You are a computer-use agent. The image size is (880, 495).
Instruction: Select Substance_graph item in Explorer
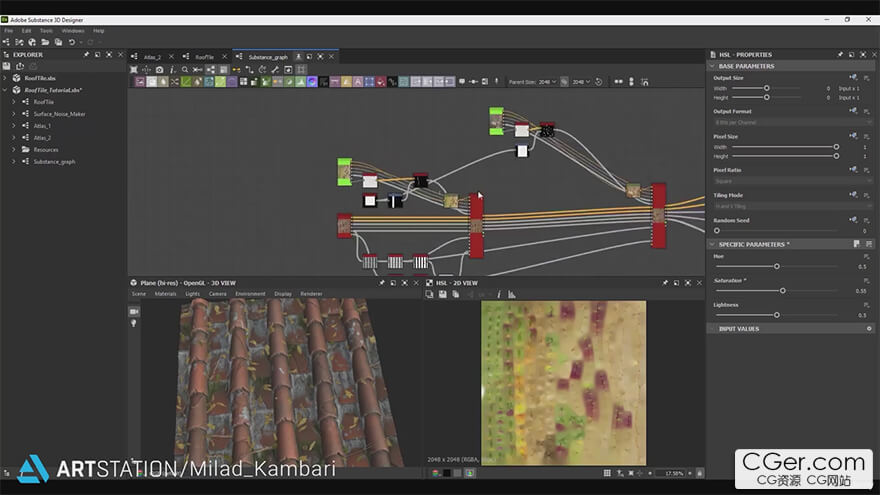[x=54, y=162]
